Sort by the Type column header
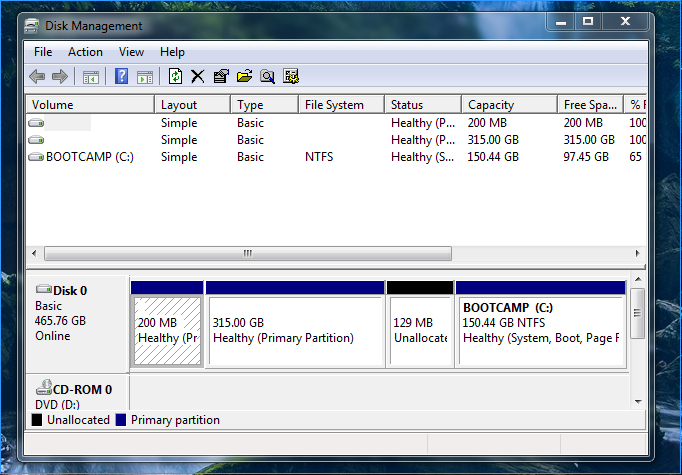682x475 pixels. tap(264, 105)
